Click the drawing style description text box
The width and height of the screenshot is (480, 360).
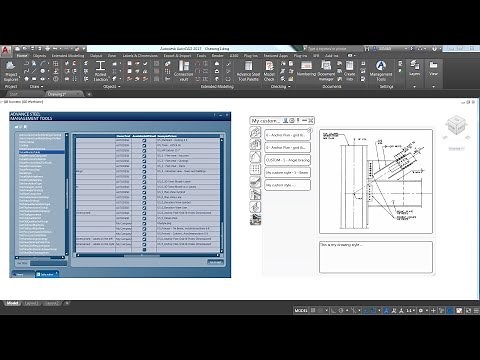click(x=376, y=257)
